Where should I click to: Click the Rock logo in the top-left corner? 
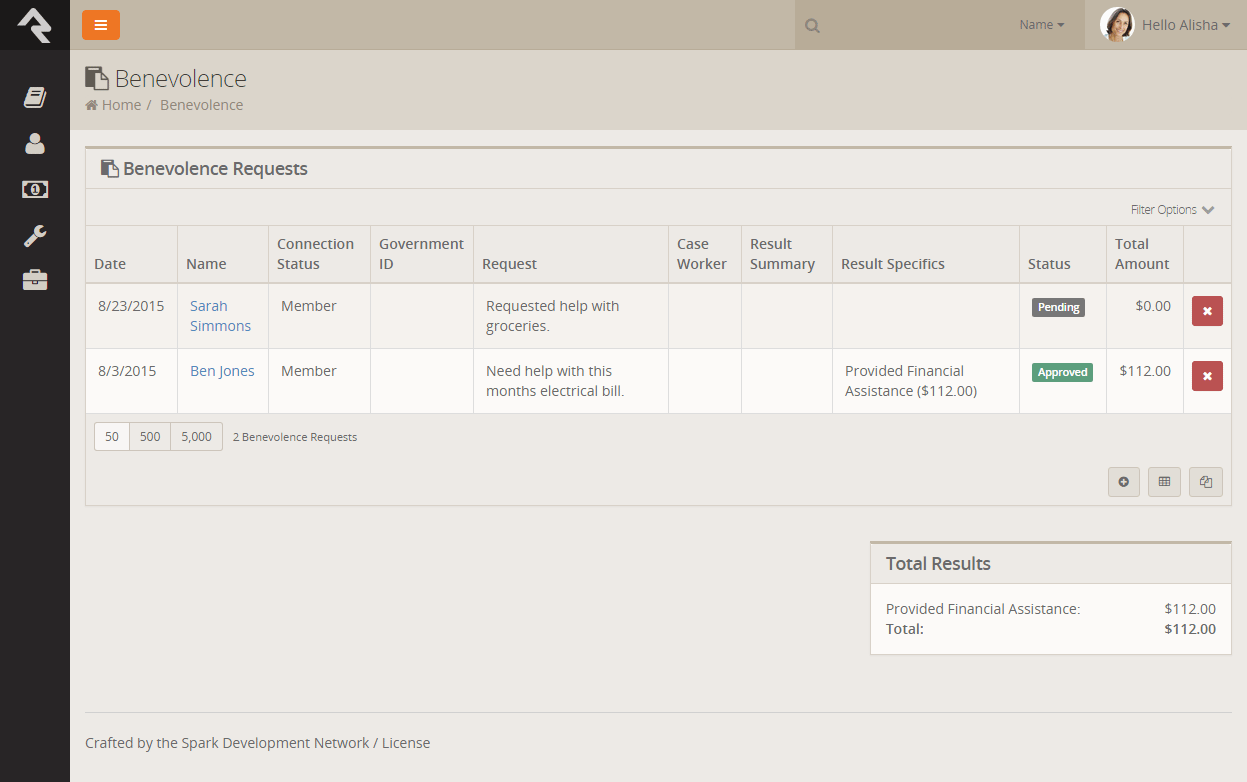[x=34, y=25]
